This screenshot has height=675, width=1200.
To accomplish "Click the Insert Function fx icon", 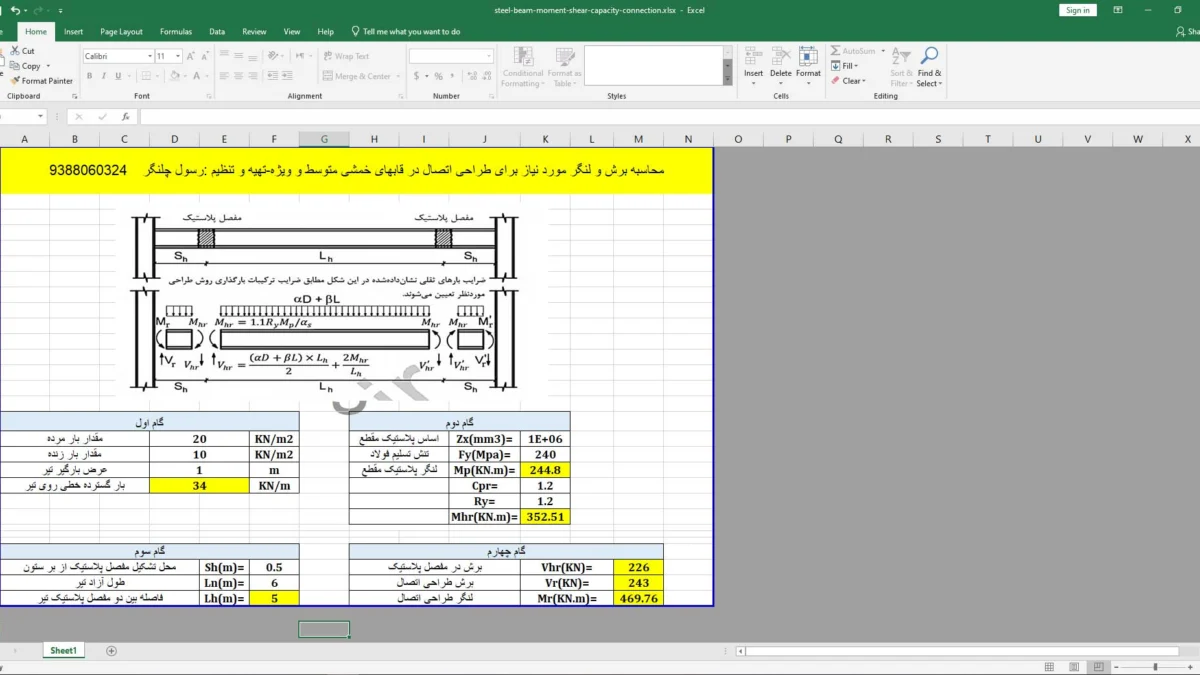I will (125, 117).
